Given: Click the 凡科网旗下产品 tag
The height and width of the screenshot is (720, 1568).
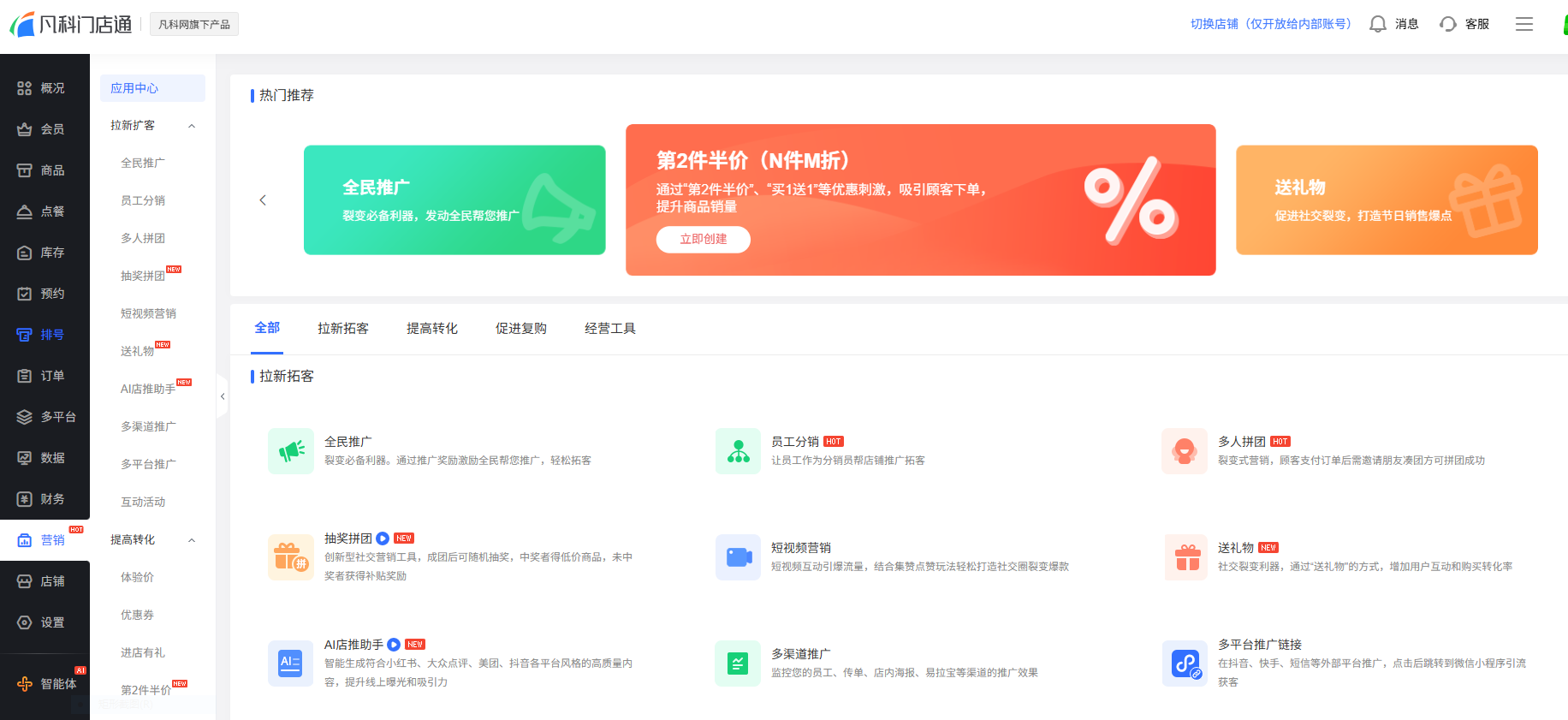Looking at the screenshot, I should click(194, 25).
